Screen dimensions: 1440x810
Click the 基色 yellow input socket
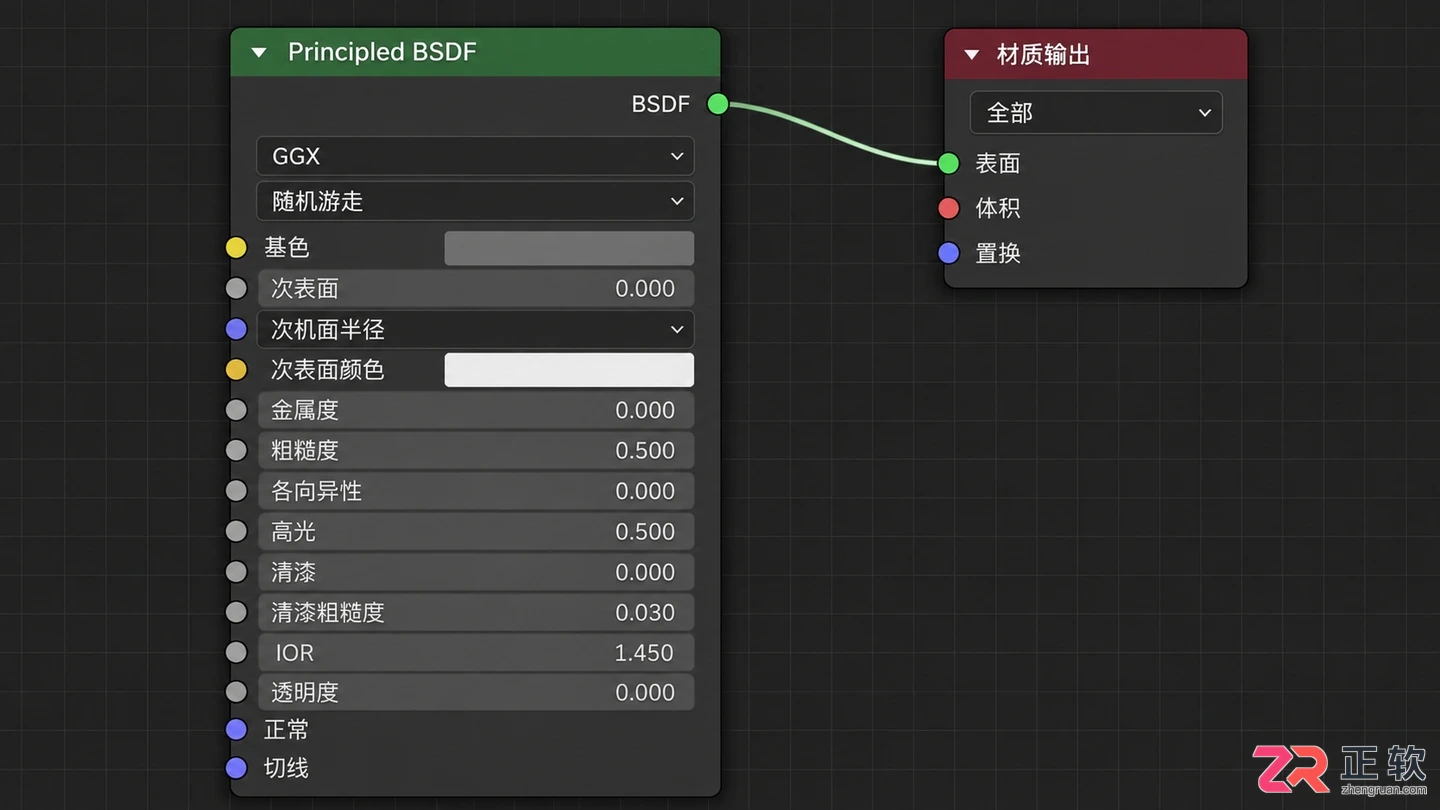236,248
